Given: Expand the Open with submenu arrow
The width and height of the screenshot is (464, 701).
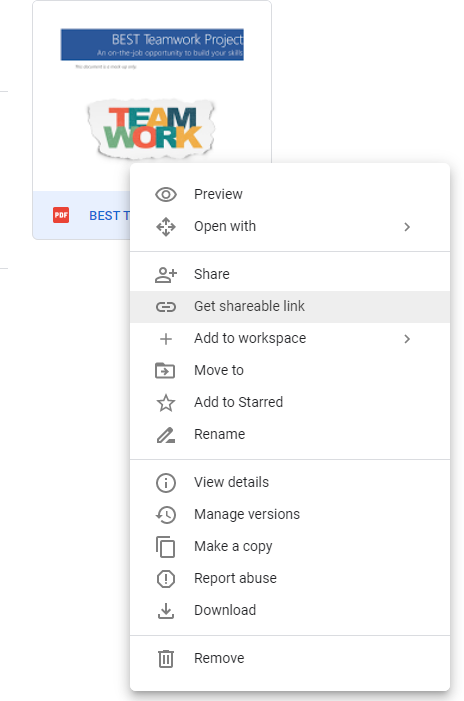Looking at the screenshot, I should coord(407,227).
